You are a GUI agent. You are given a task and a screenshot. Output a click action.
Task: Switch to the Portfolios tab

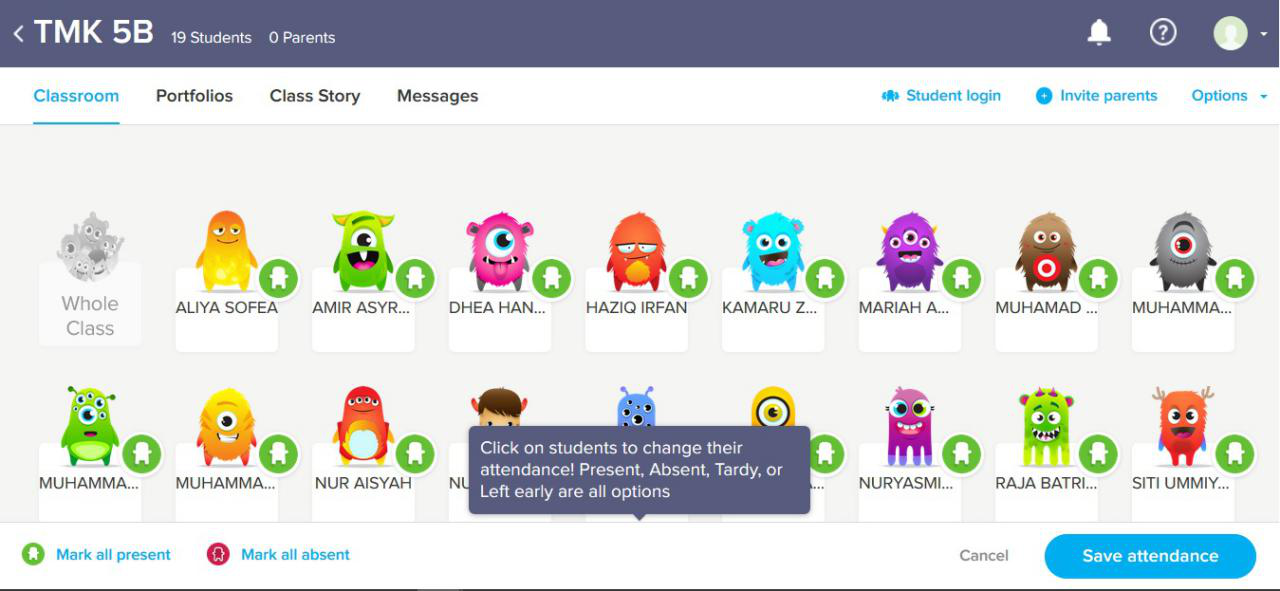coord(194,96)
